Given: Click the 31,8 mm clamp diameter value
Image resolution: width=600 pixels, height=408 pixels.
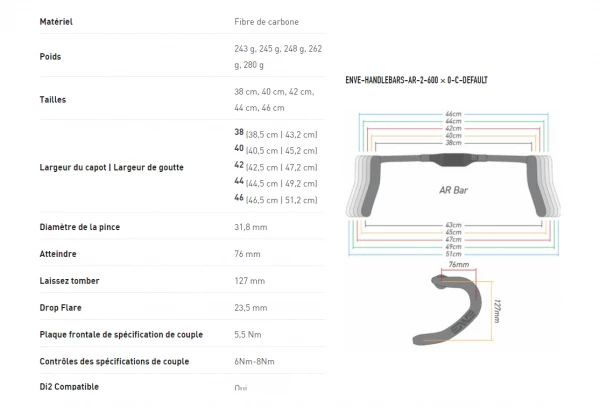Looking at the screenshot, I should click(250, 228).
